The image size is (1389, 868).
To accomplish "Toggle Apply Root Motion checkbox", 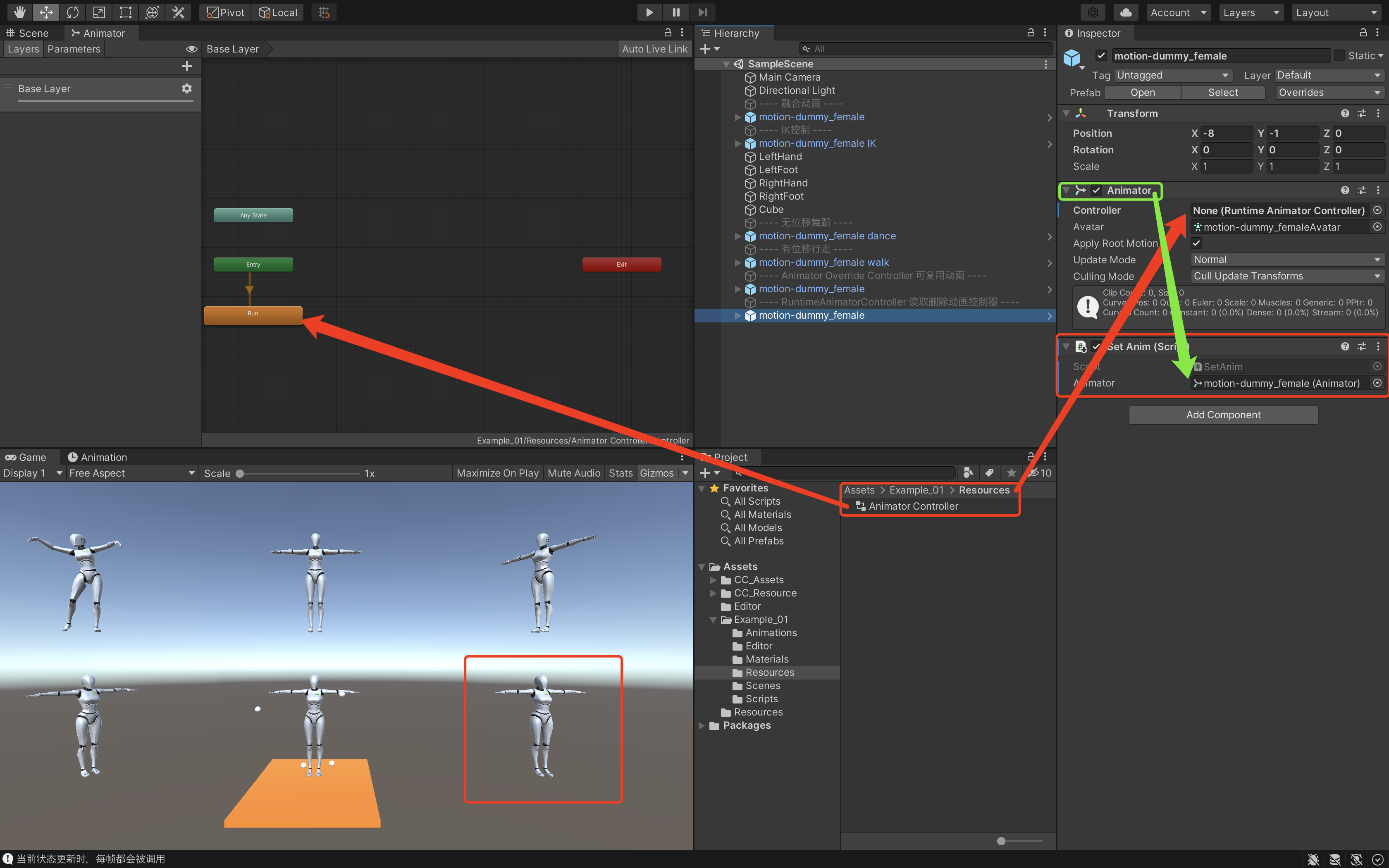I will click(1197, 243).
